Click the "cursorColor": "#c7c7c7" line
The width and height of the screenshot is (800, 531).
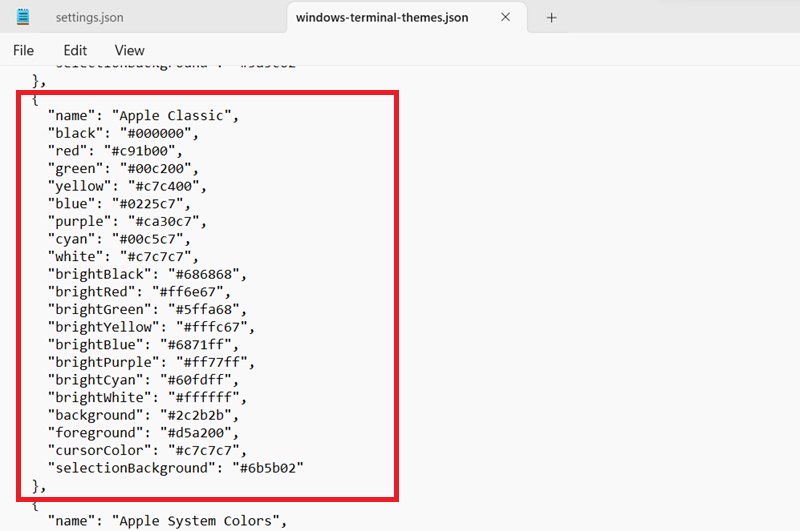pyautogui.click(x=147, y=450)
